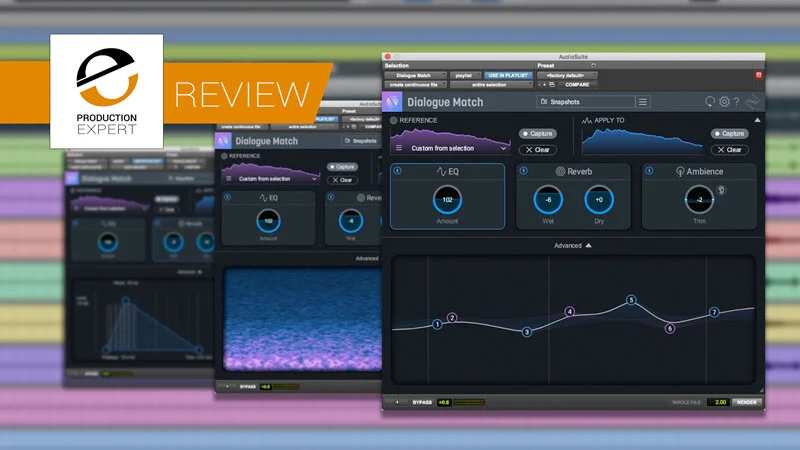
Task: Click the Ambience Trim knob showing -2
Action: click(x=699, y=199)
